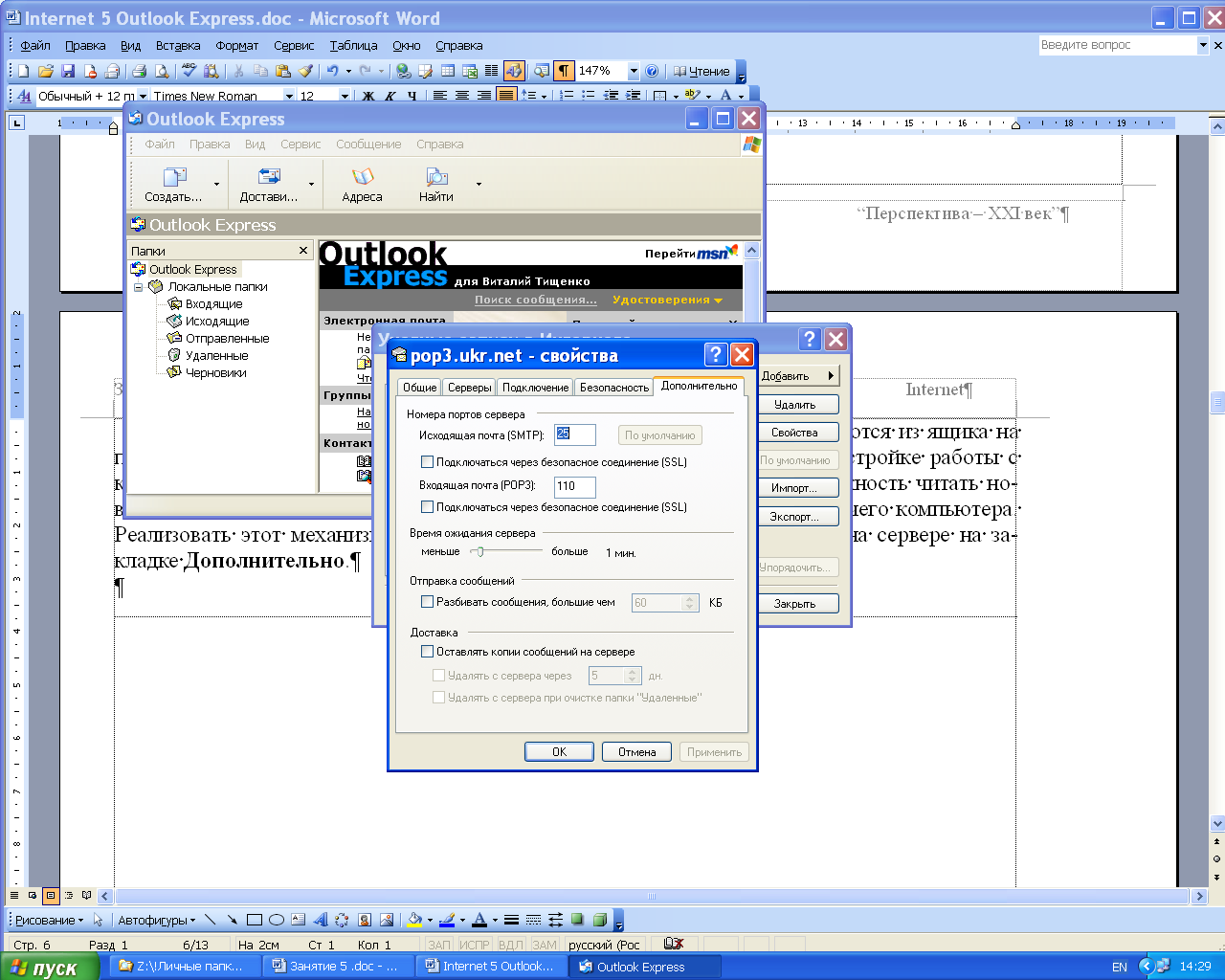Open the Times New Roman font dropdown

click(x=289, y=96)
